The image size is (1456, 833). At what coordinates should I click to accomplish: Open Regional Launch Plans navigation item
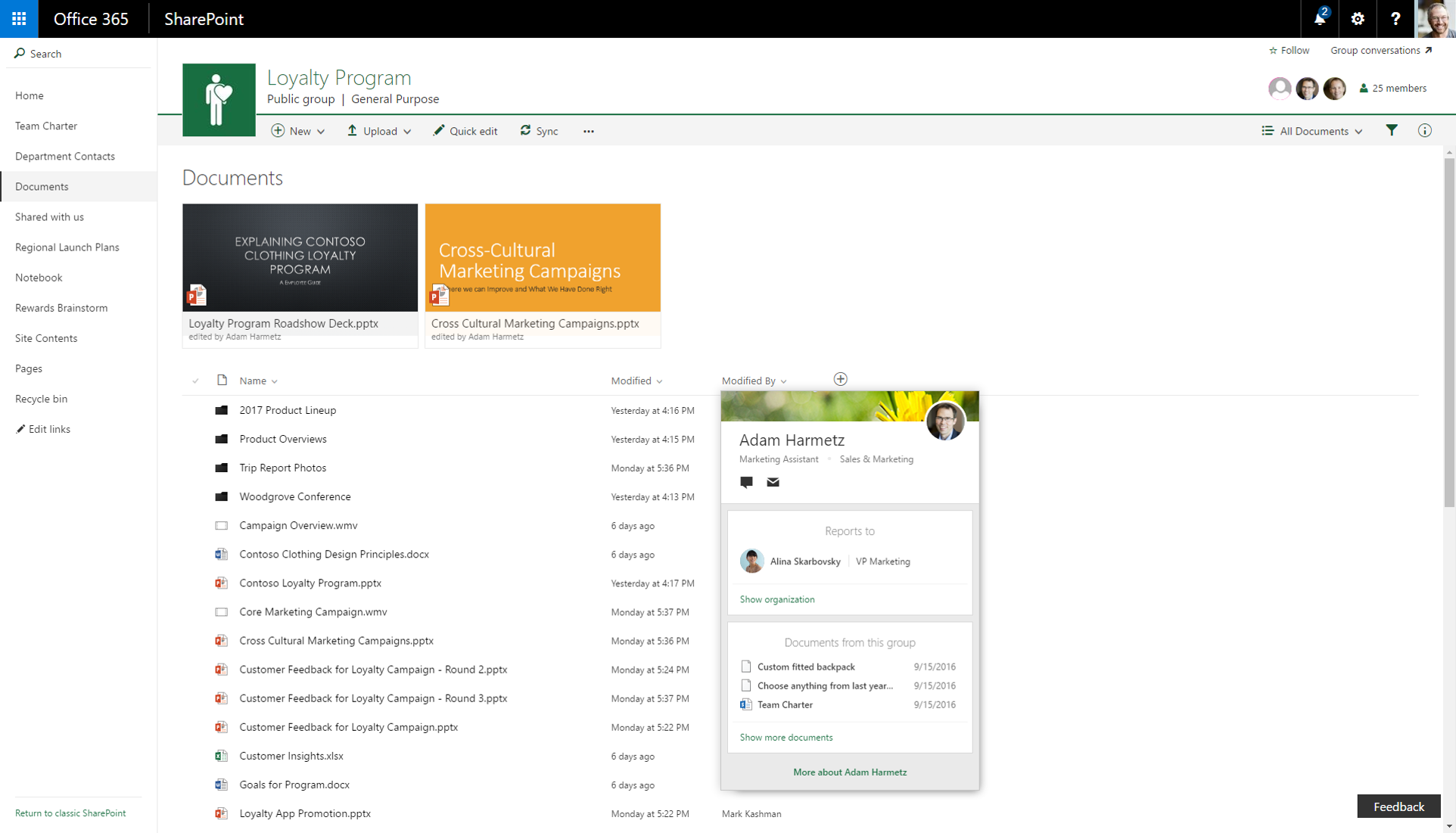67,247
